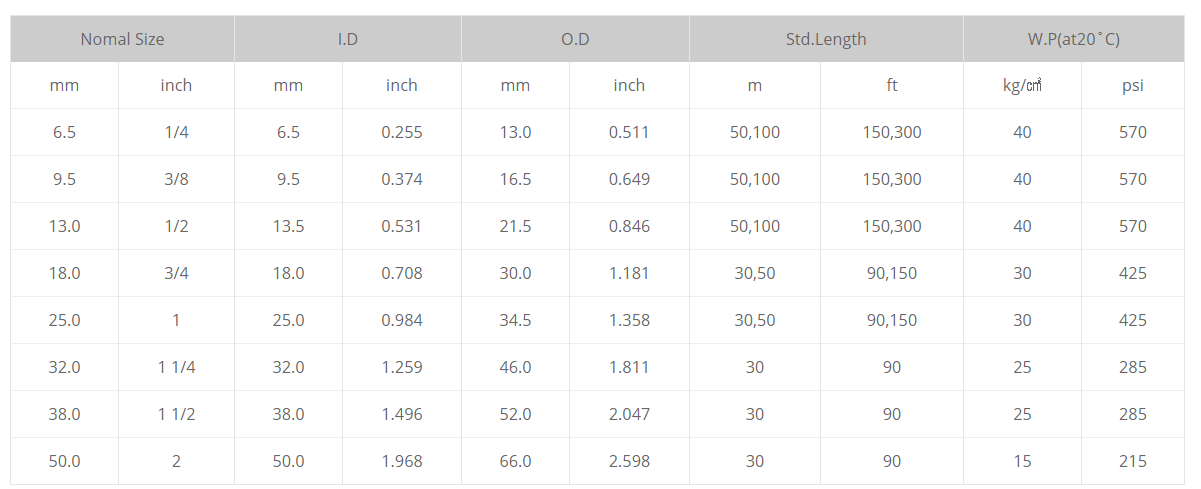Viewport: 1201px width, 489px height.
Task: Click the 13.5 mm I.D value
Action: pyautogui.click(x=288, y=227)
